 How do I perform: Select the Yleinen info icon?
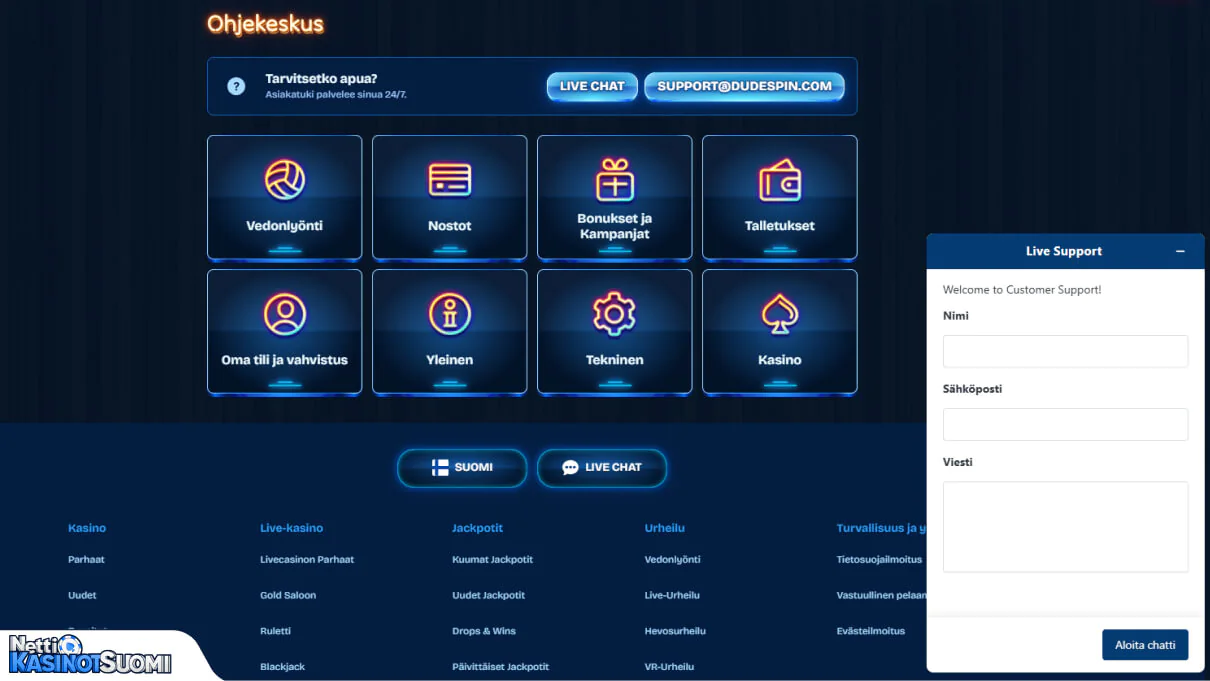point(450,314)
